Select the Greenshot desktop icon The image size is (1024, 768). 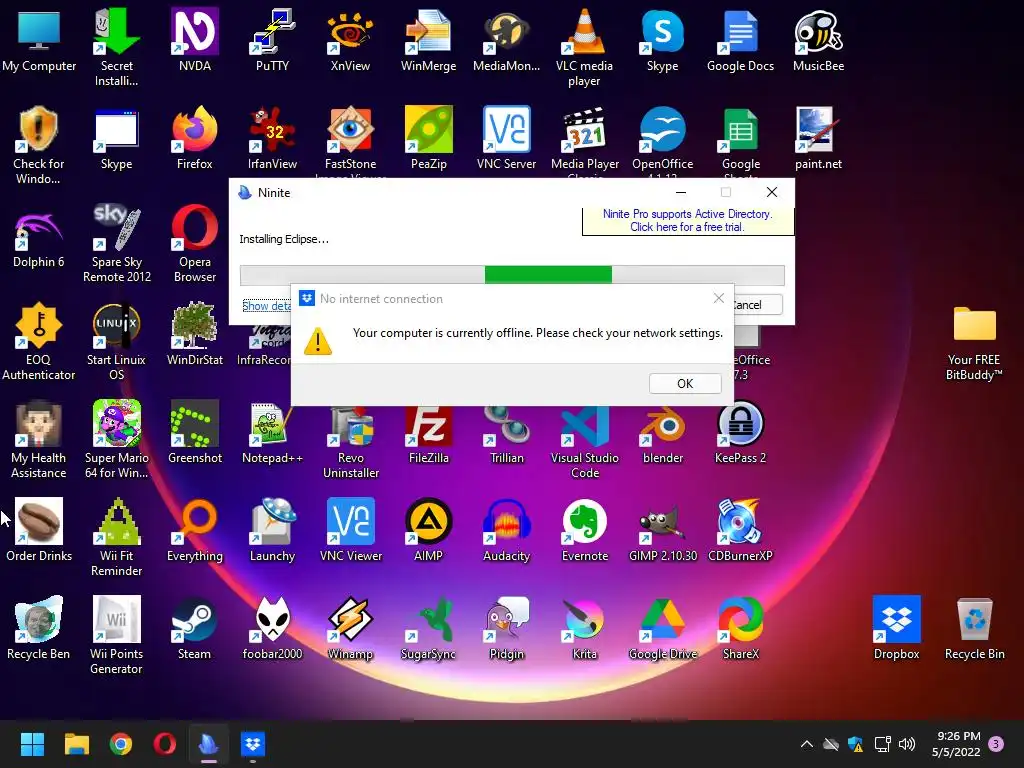point(195,432)
